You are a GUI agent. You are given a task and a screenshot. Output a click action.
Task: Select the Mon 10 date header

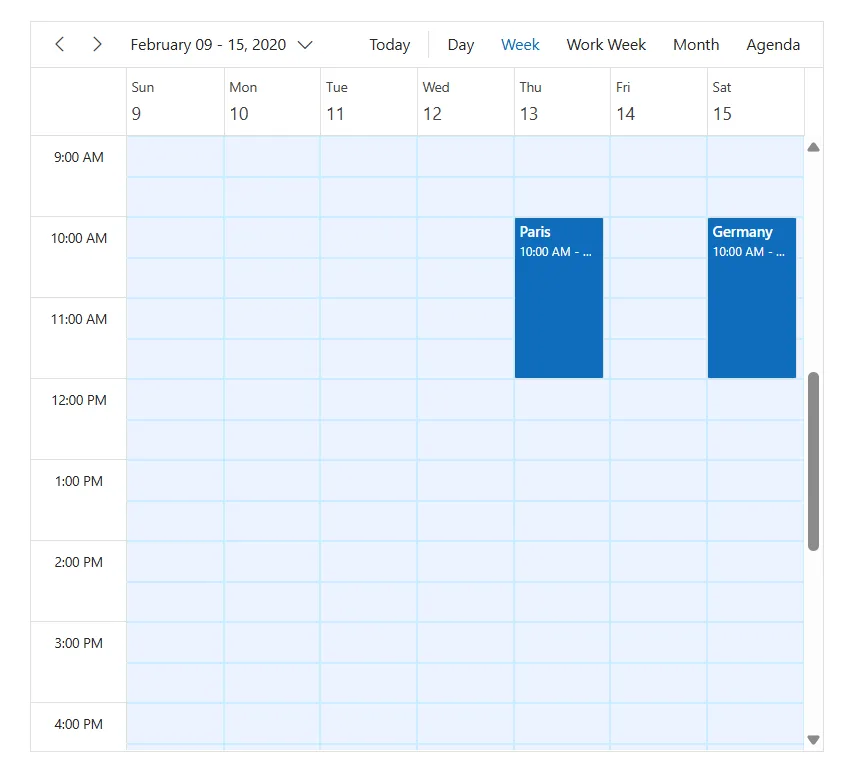click(x=272, y=101)
